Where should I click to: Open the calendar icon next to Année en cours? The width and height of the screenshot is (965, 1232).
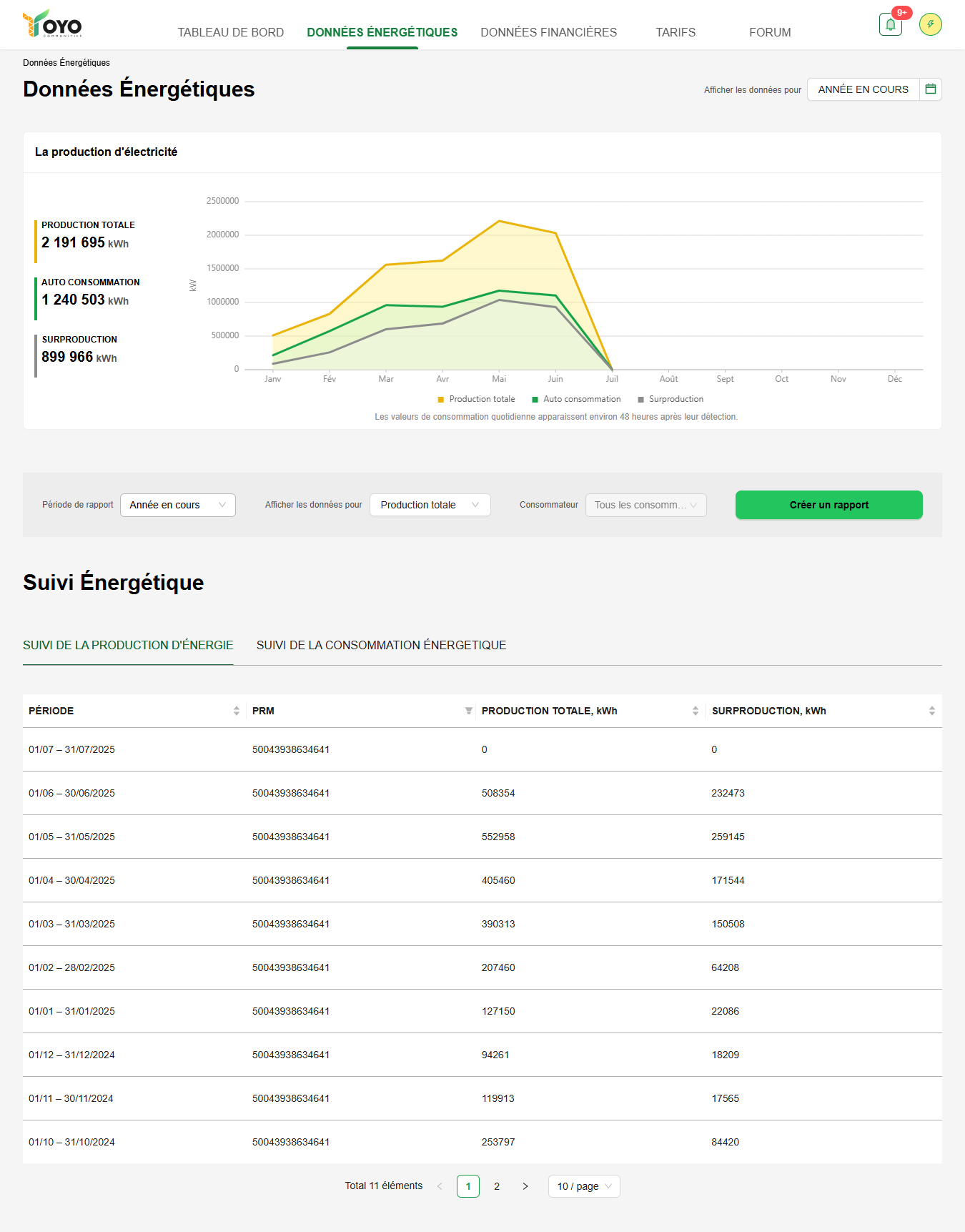pos(930,89)
